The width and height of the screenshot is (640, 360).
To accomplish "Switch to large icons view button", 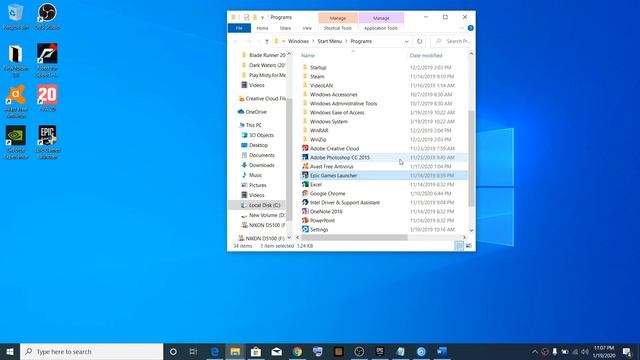I will tap(469, 246).
